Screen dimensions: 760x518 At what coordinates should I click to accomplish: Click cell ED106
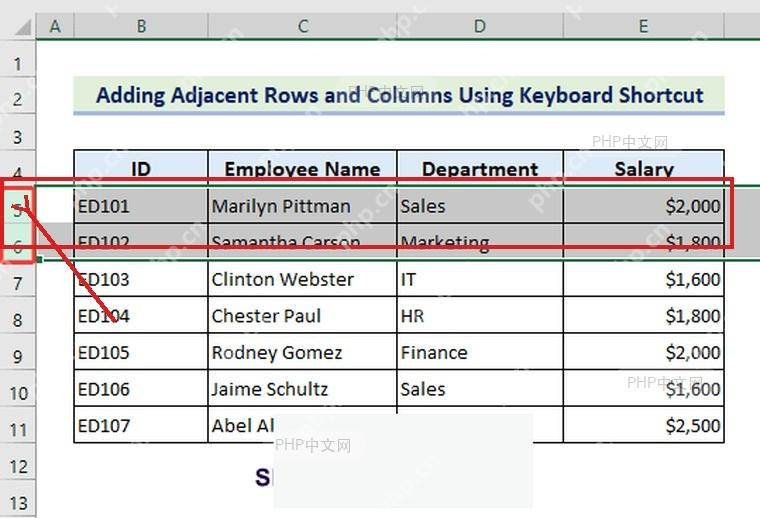point(141,389)
